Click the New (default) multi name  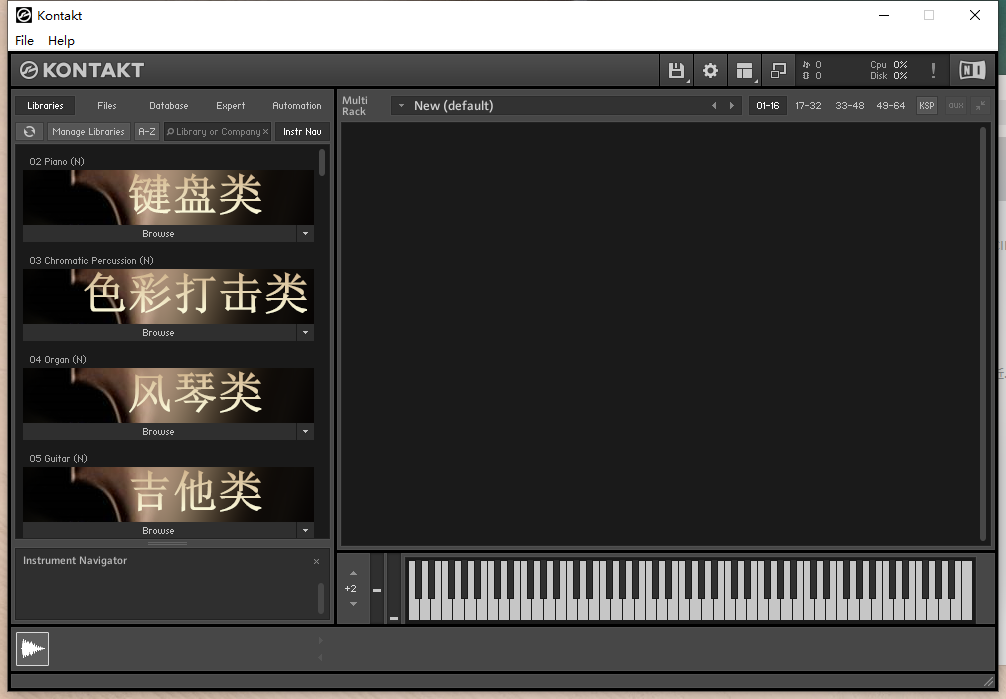tap(454, 106)
